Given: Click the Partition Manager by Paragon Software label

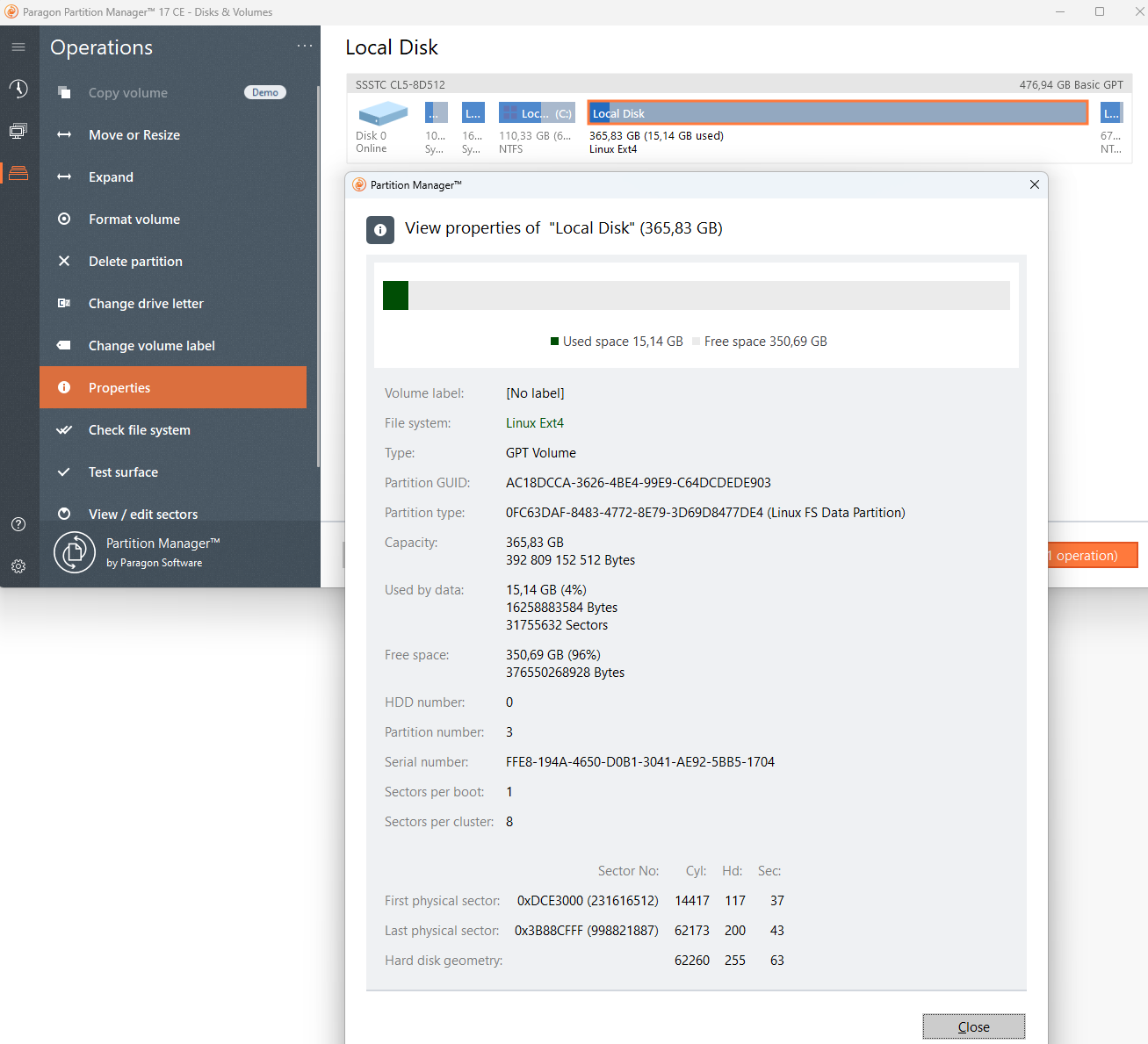Looking at the screenshot, I should click(x=162, y=552).
